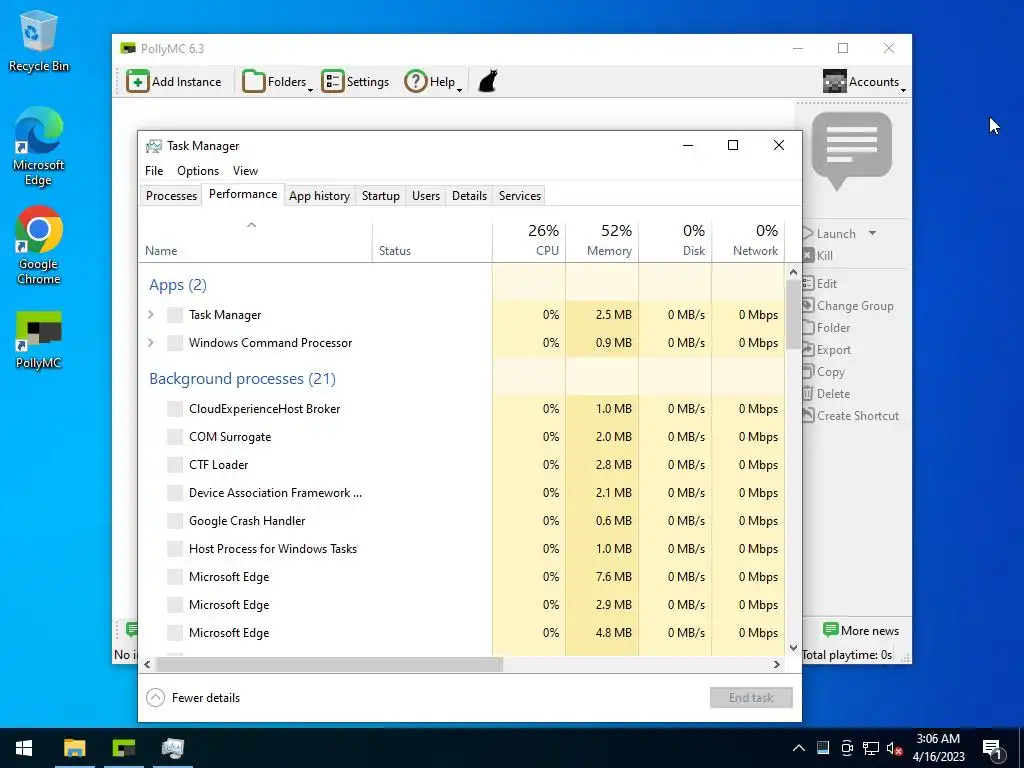Screen dimensions: 1024x768
Task: Sort by the CPU column header
Action: click(x=530, y=242)
